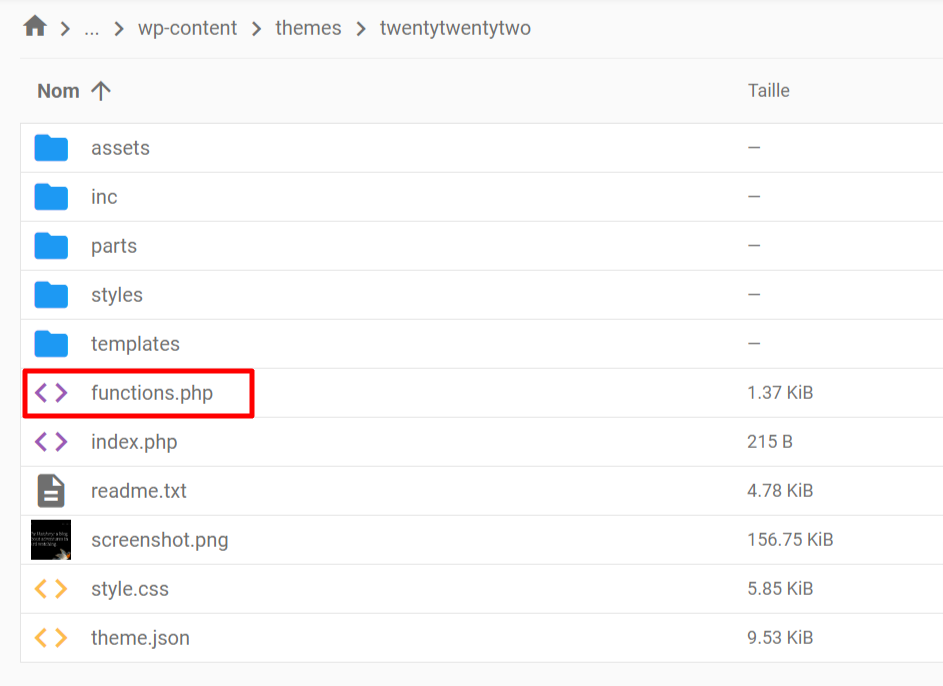Screen dimensions: 943x686
Task: Click the screenshot.png image thumbnail
Action: click(51, 539)
